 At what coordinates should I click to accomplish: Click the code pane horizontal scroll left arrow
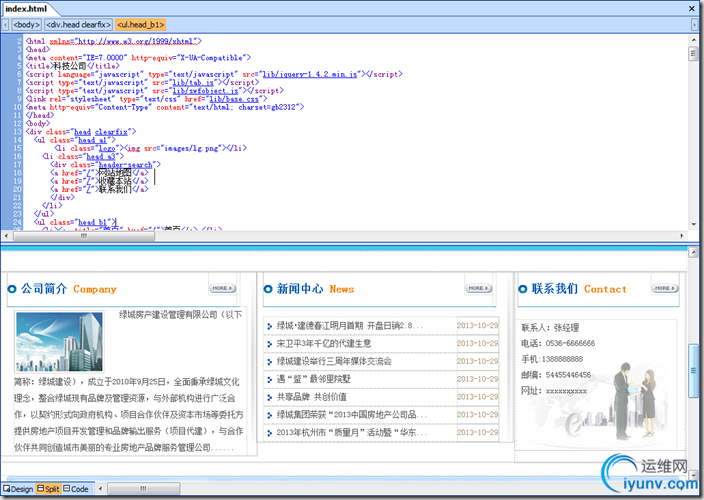[x=6, y=235]
